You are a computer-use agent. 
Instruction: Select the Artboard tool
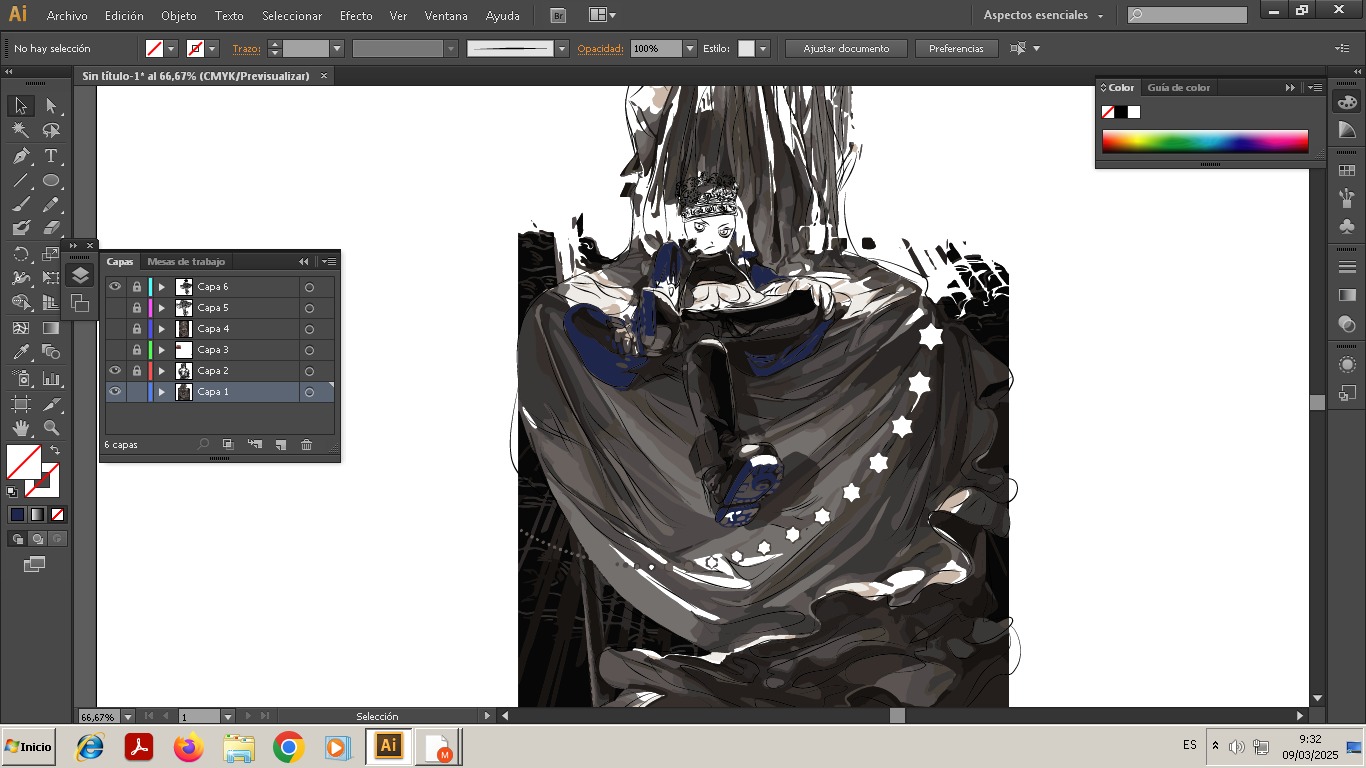tap(20, 404)
